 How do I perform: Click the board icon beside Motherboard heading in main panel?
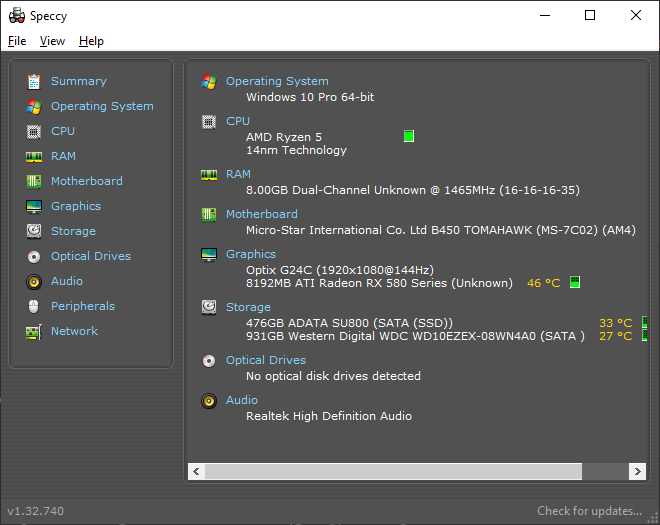point(209,215)
